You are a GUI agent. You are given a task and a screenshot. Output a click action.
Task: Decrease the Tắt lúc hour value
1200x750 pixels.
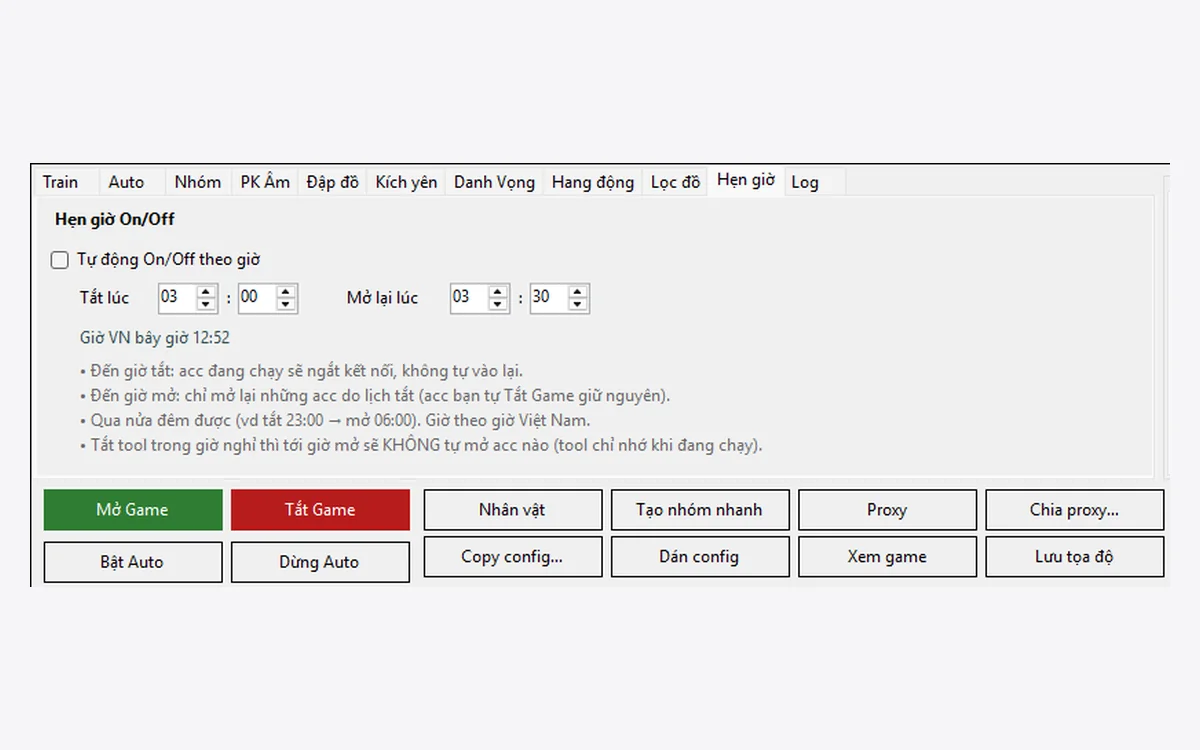coord(206,304)
